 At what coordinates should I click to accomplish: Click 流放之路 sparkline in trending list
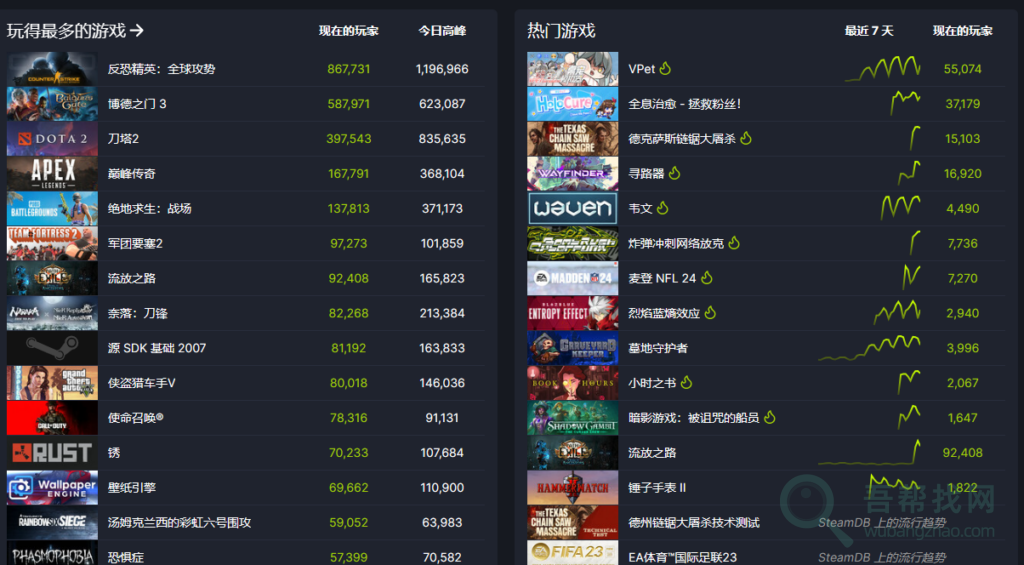click(869, 452)
